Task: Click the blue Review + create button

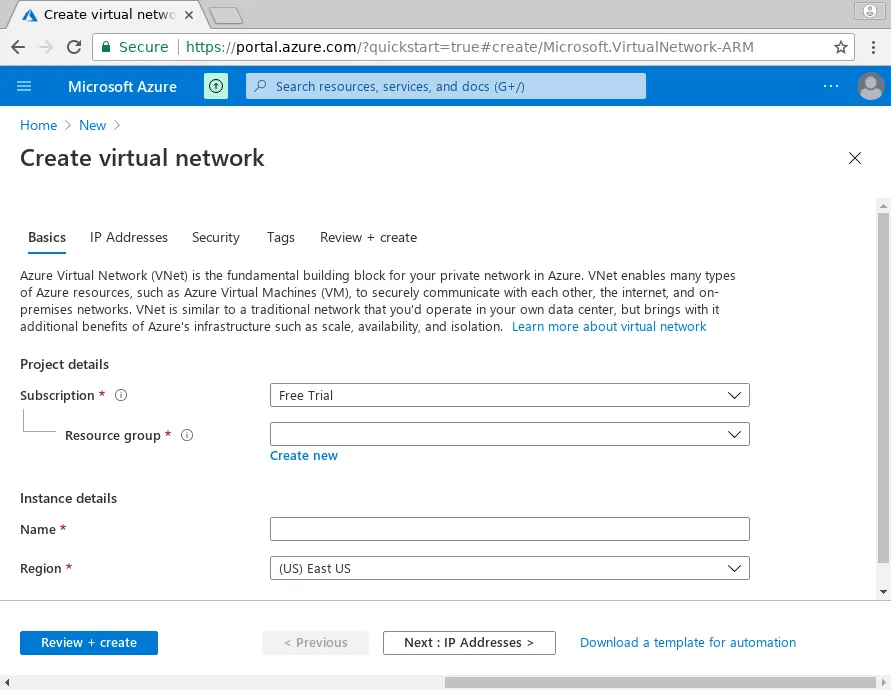Action: pyautogui.click(x=89, y=643)
